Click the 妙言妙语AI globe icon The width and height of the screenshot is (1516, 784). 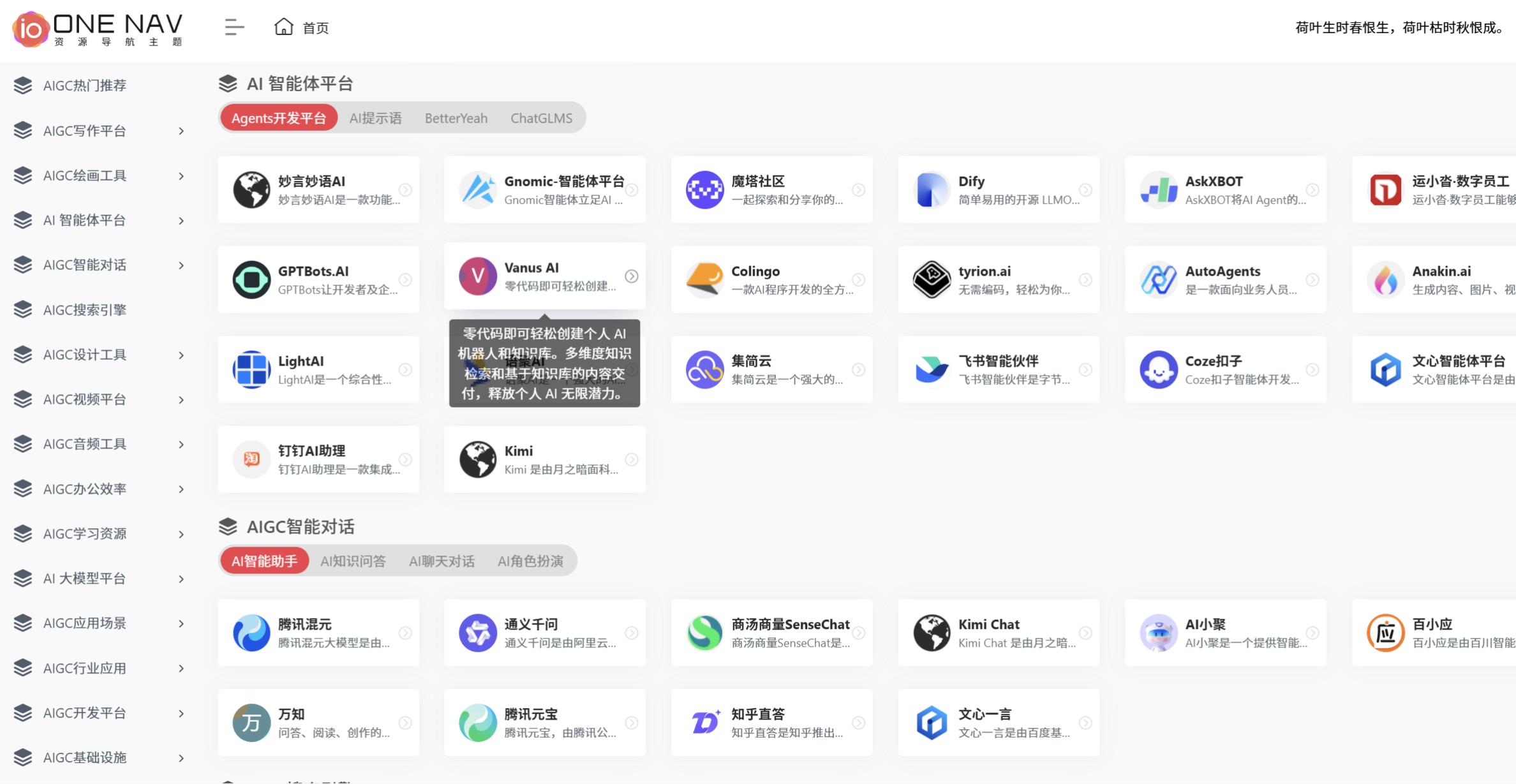tap(251, 189)
